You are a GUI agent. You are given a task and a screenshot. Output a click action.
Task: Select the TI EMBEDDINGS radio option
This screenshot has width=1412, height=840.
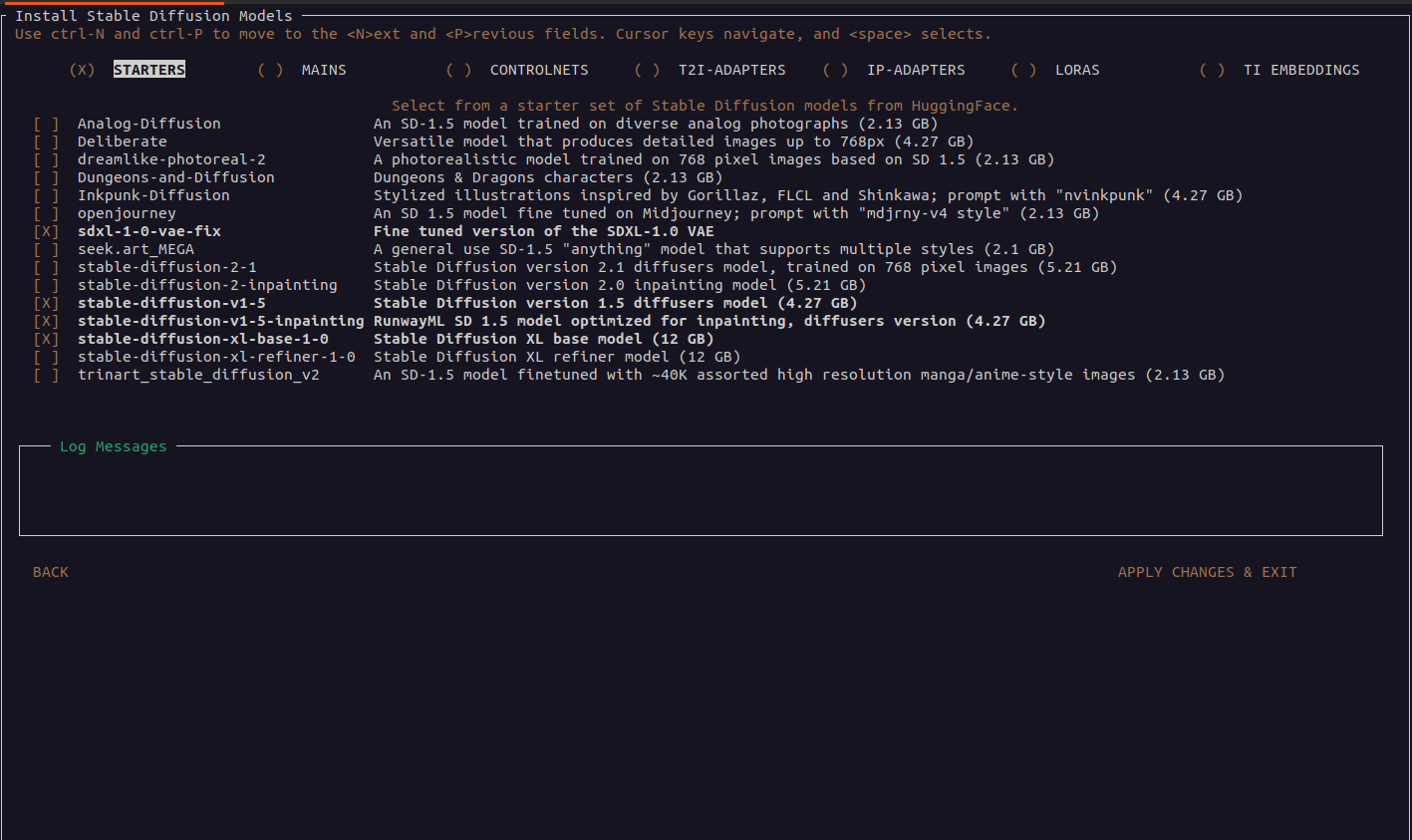pos(1213,70)
